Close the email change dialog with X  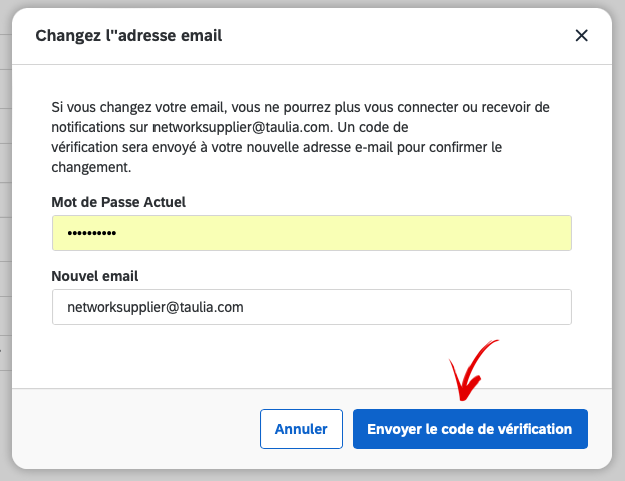(582, 35)
